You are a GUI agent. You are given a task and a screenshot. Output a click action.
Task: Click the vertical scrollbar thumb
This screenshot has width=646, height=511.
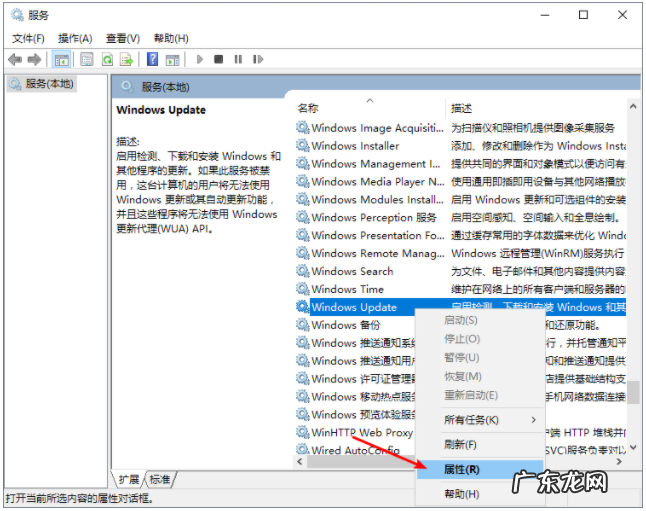pyautogui.click(x=633, y=393)
